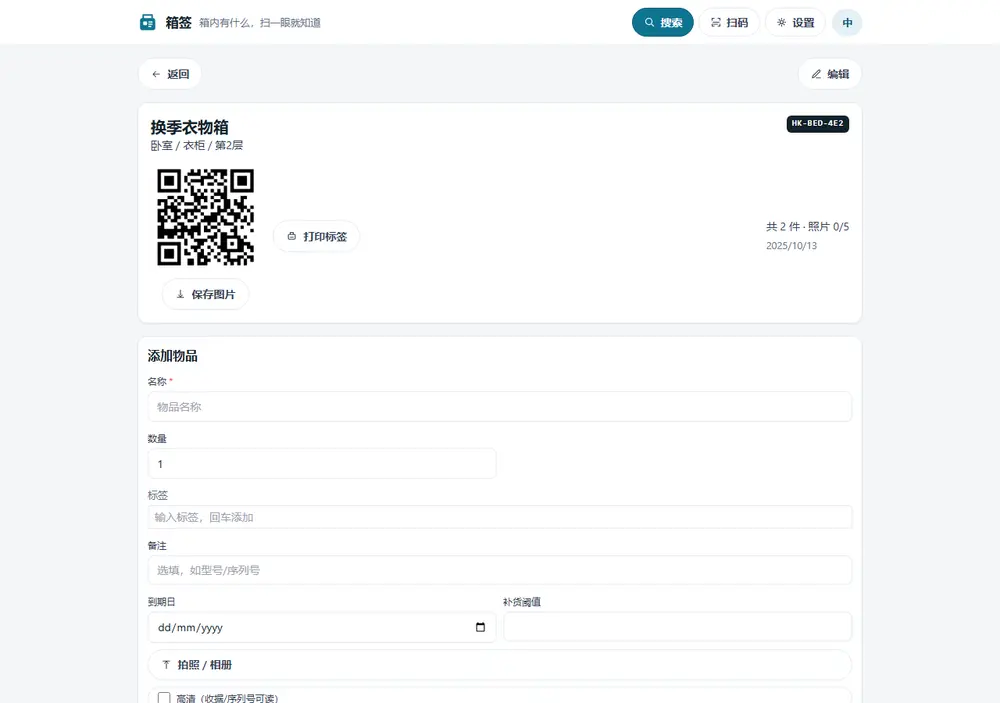The width and height of the screenshot is (1000, 703).
Task: Click the 标签 tag input field
Action: (x=500, y=517)
